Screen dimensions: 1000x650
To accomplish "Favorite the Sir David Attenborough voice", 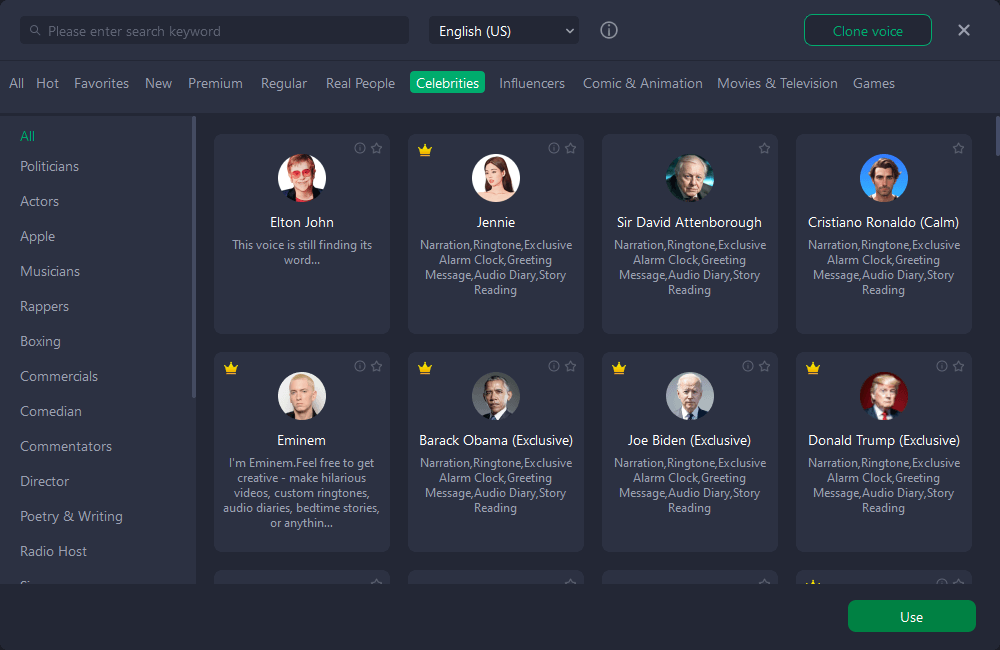I will pos(764,148).
